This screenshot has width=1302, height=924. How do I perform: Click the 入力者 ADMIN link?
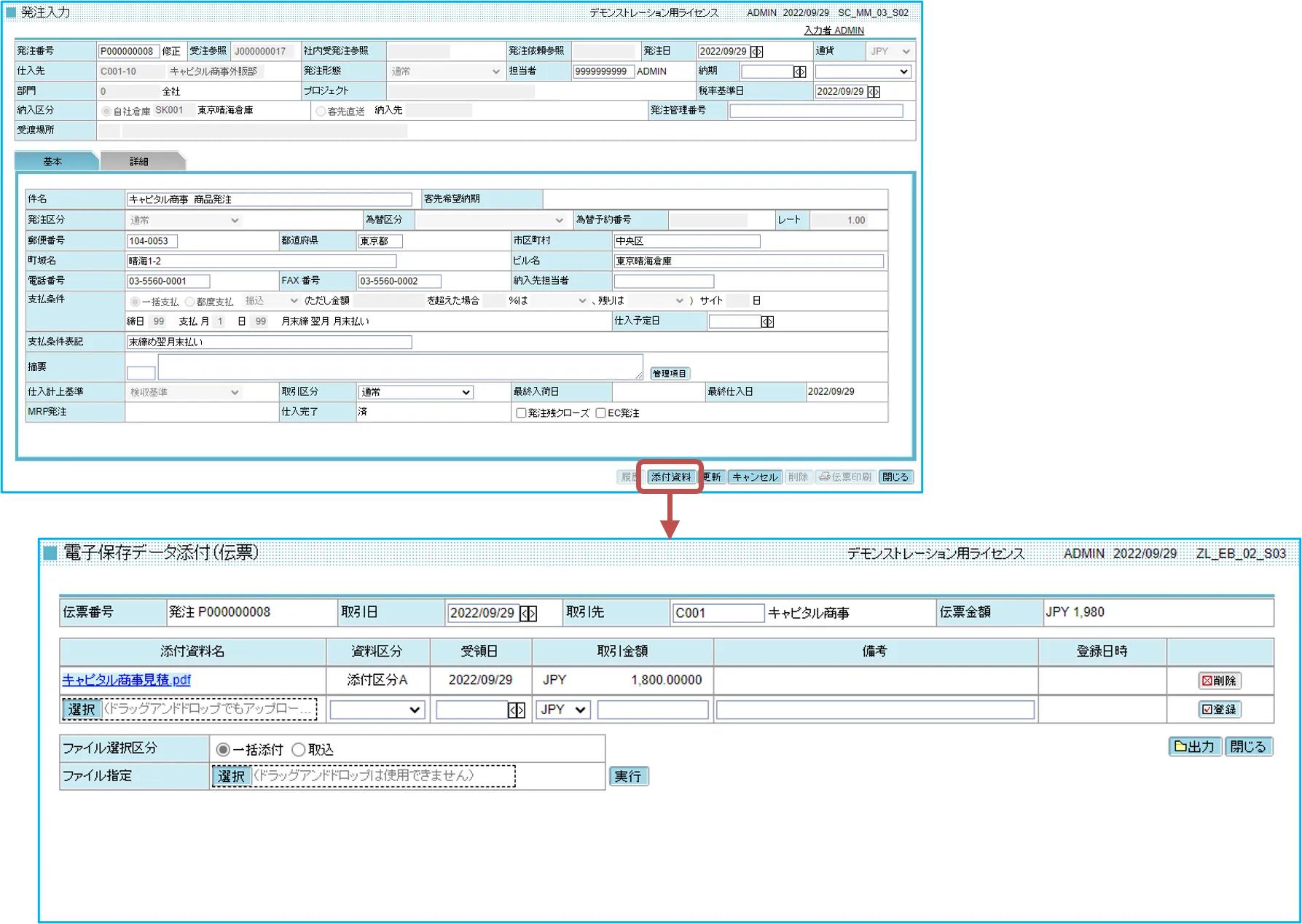click(834, 31)
